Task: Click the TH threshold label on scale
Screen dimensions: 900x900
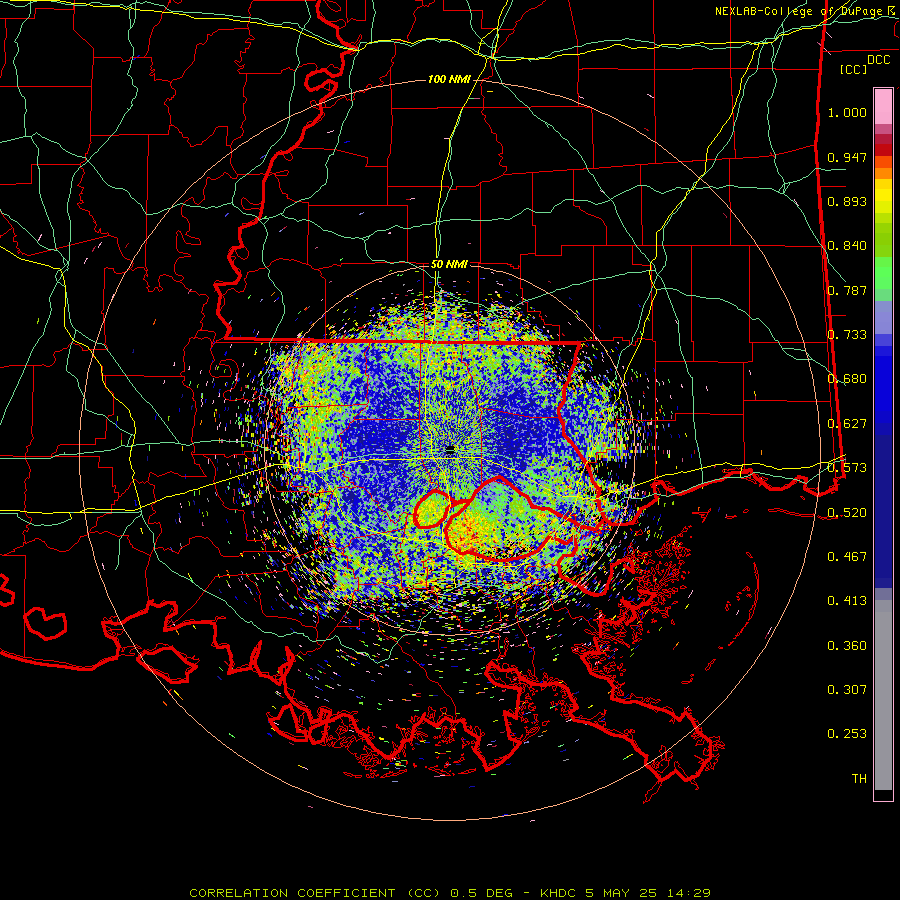Action: (x=859, y=778)
